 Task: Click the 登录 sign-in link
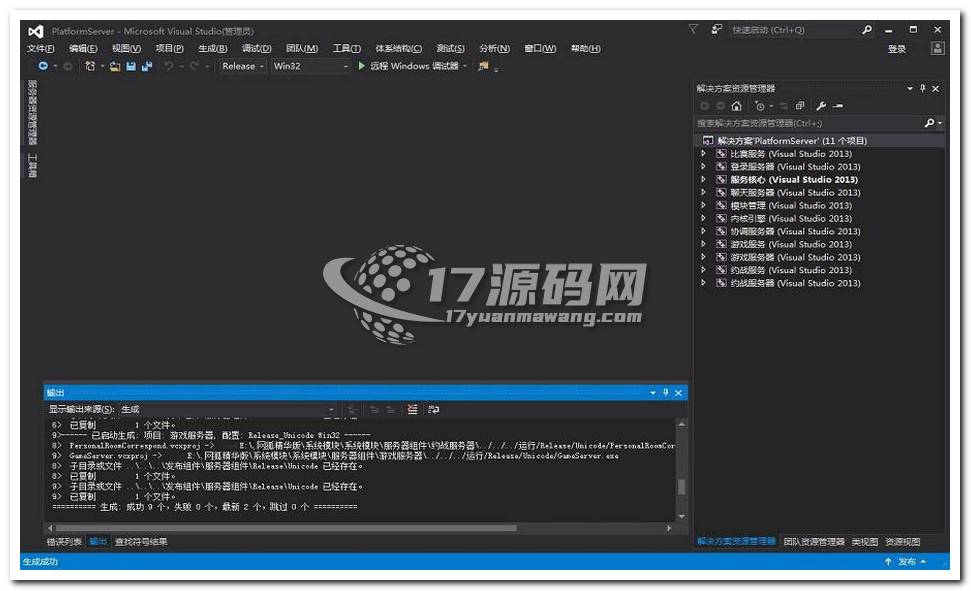pyautogui.click(x=896, y=49)
